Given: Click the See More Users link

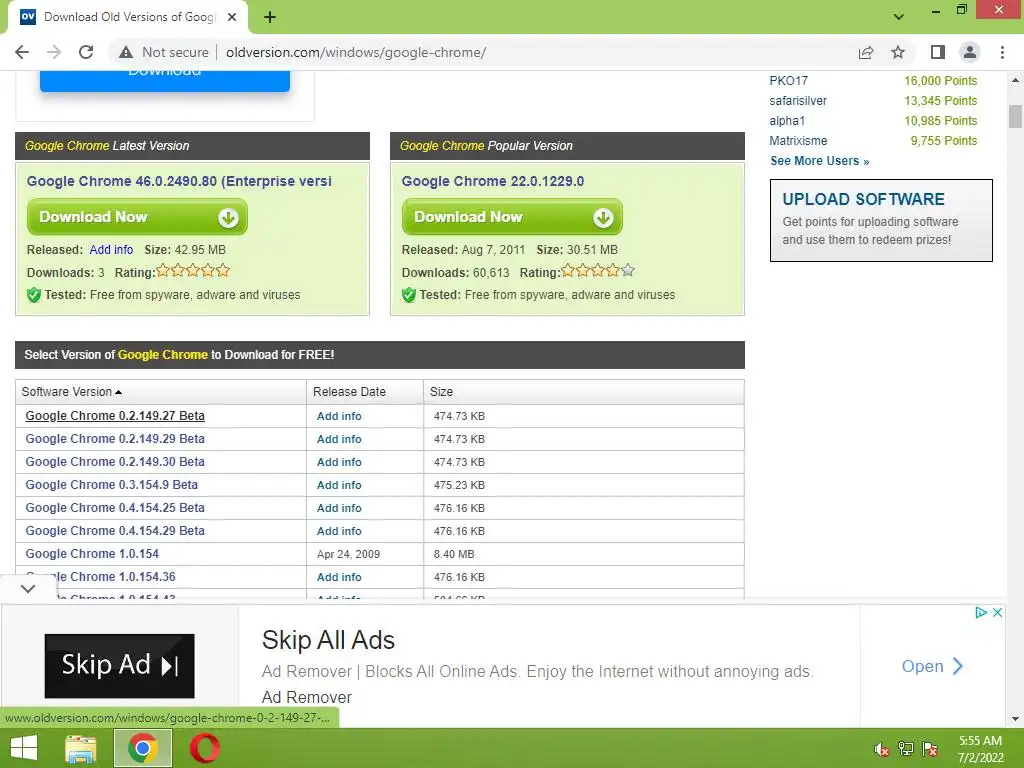Looking at the screenshot, I should [x=820, y=161].
